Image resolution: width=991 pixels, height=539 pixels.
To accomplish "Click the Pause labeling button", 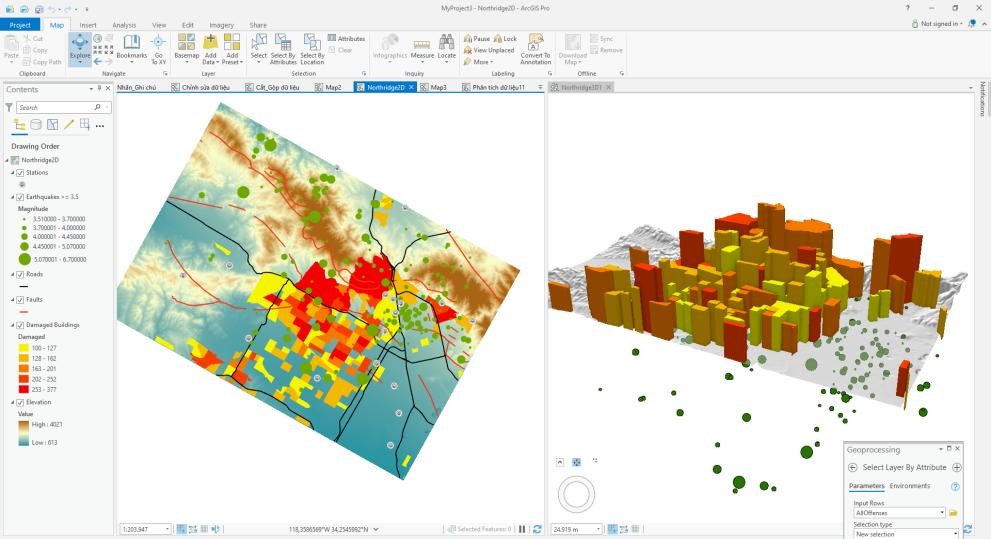I will pyautogui.click(x=476, y=39).
